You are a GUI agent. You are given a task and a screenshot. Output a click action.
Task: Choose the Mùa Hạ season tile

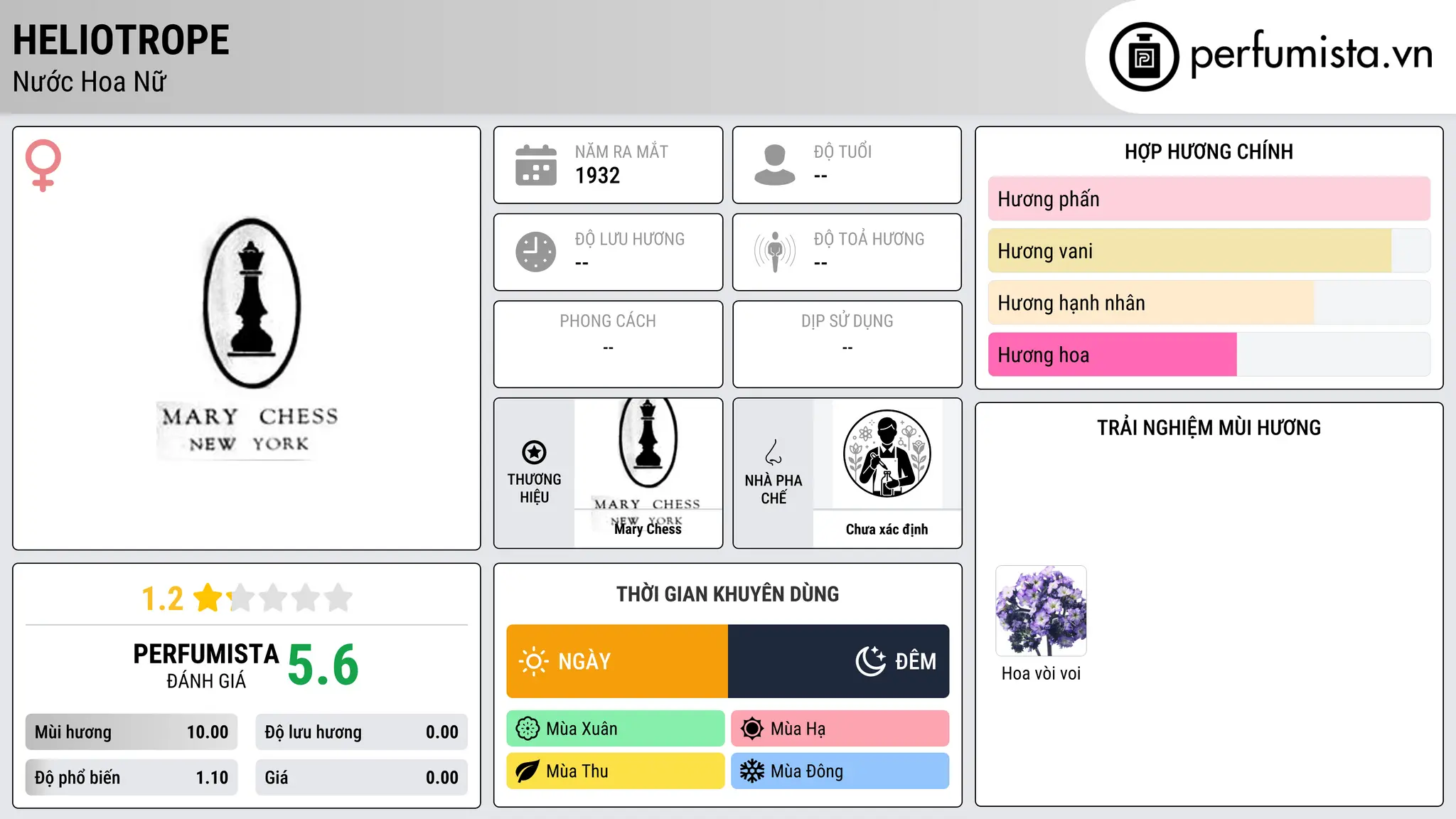click(840, 729)
